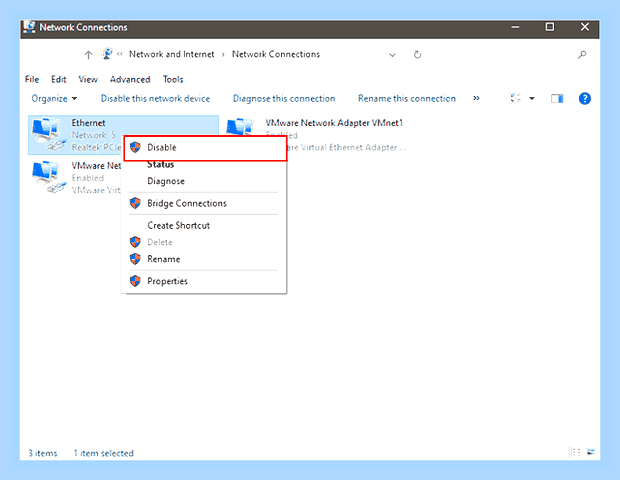Image resolution: width=620 pixels, height=480 pixels.
Task: Click the change your view icon
Action: pos(515,98)
